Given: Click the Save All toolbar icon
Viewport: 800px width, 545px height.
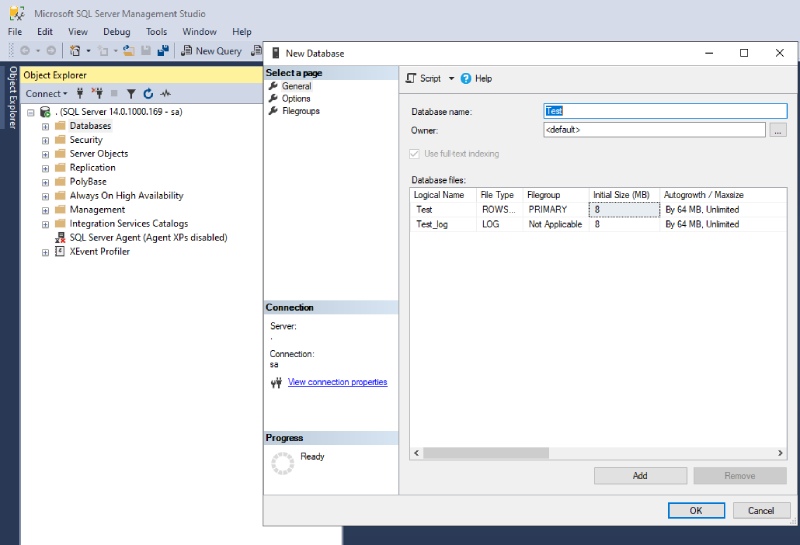Looking at the screenshot, I should tap(162, 50).
